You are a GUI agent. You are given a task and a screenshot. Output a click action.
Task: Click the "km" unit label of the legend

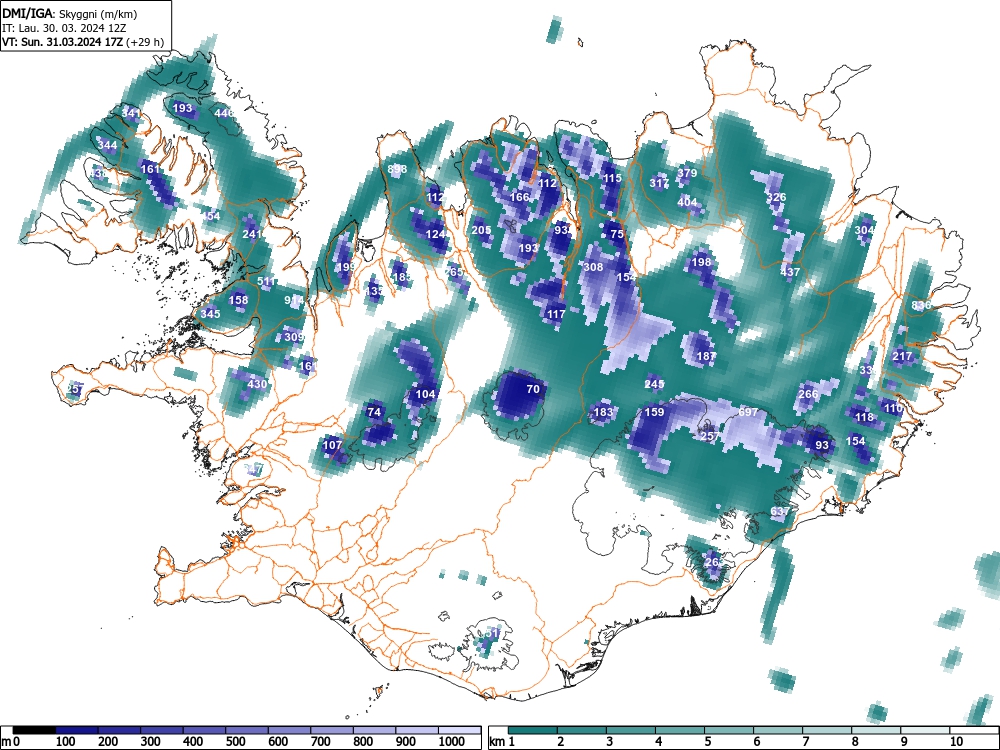497,742
